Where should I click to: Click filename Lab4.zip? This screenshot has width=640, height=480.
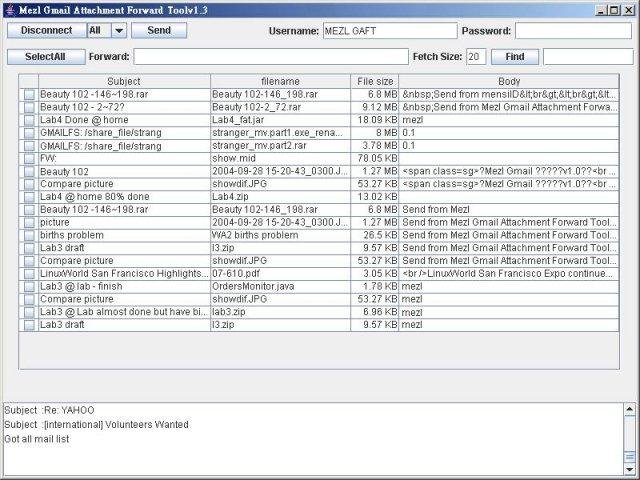230,197
